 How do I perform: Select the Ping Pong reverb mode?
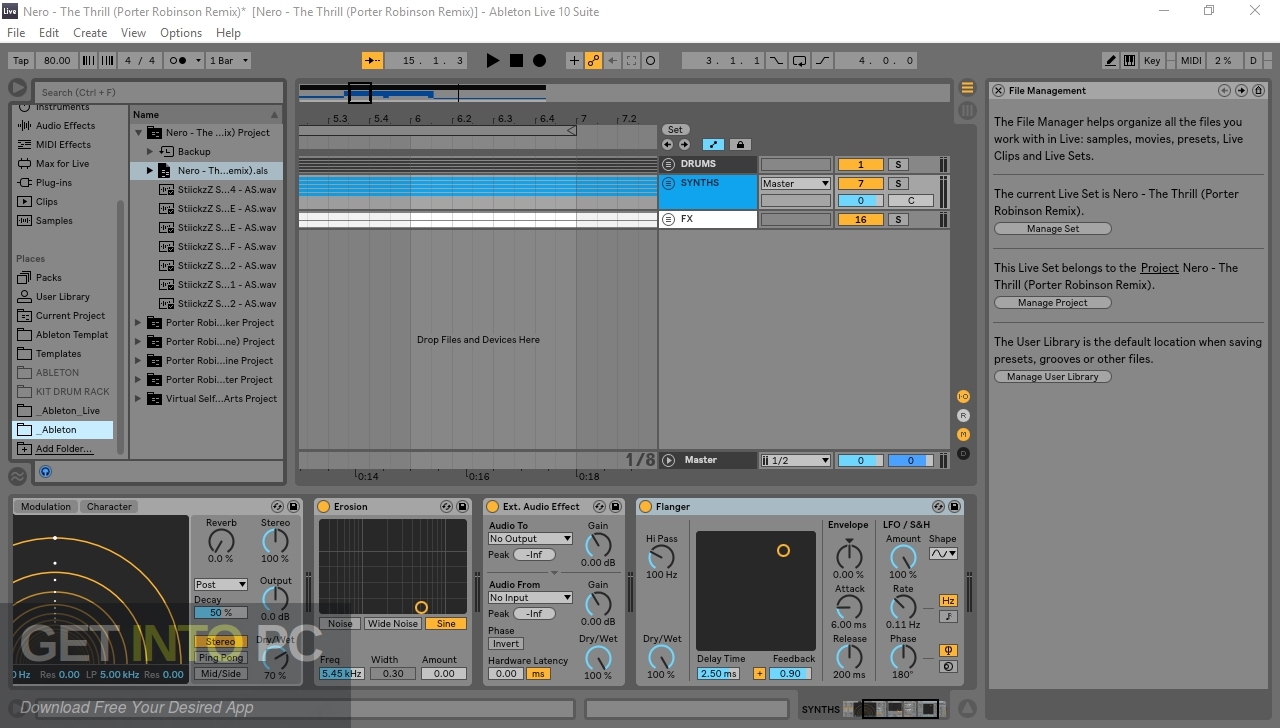pyautogui.click(x=221, y=658)
